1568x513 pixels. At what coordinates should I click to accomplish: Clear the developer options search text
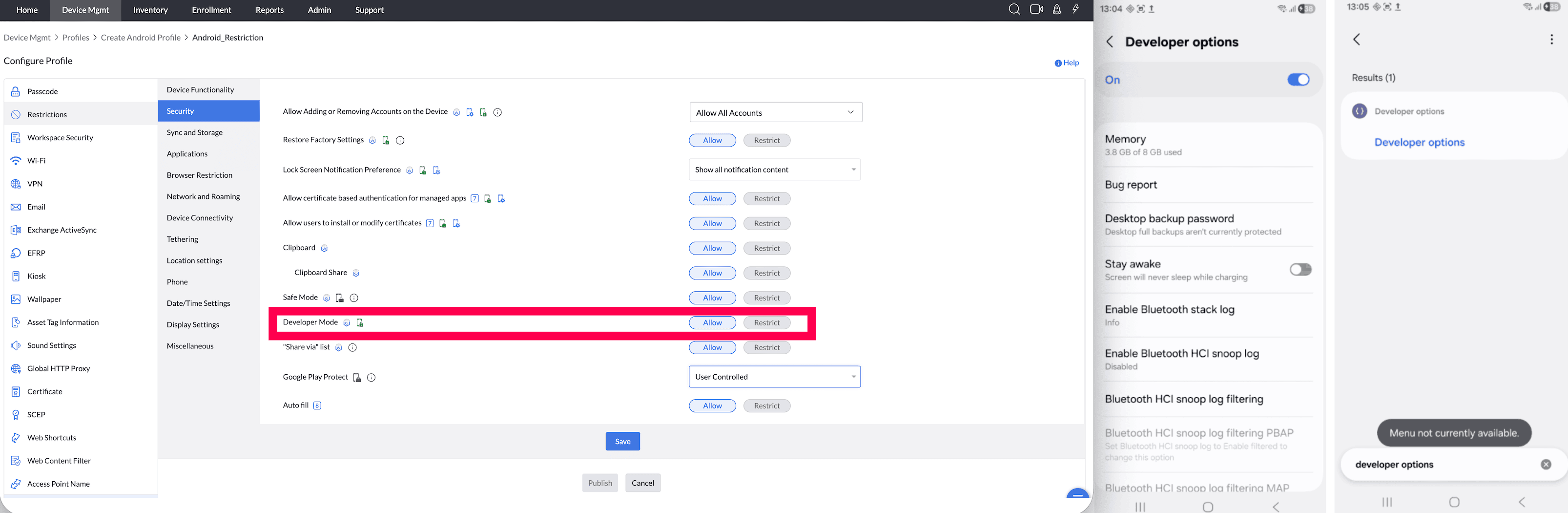[1546, 465]
